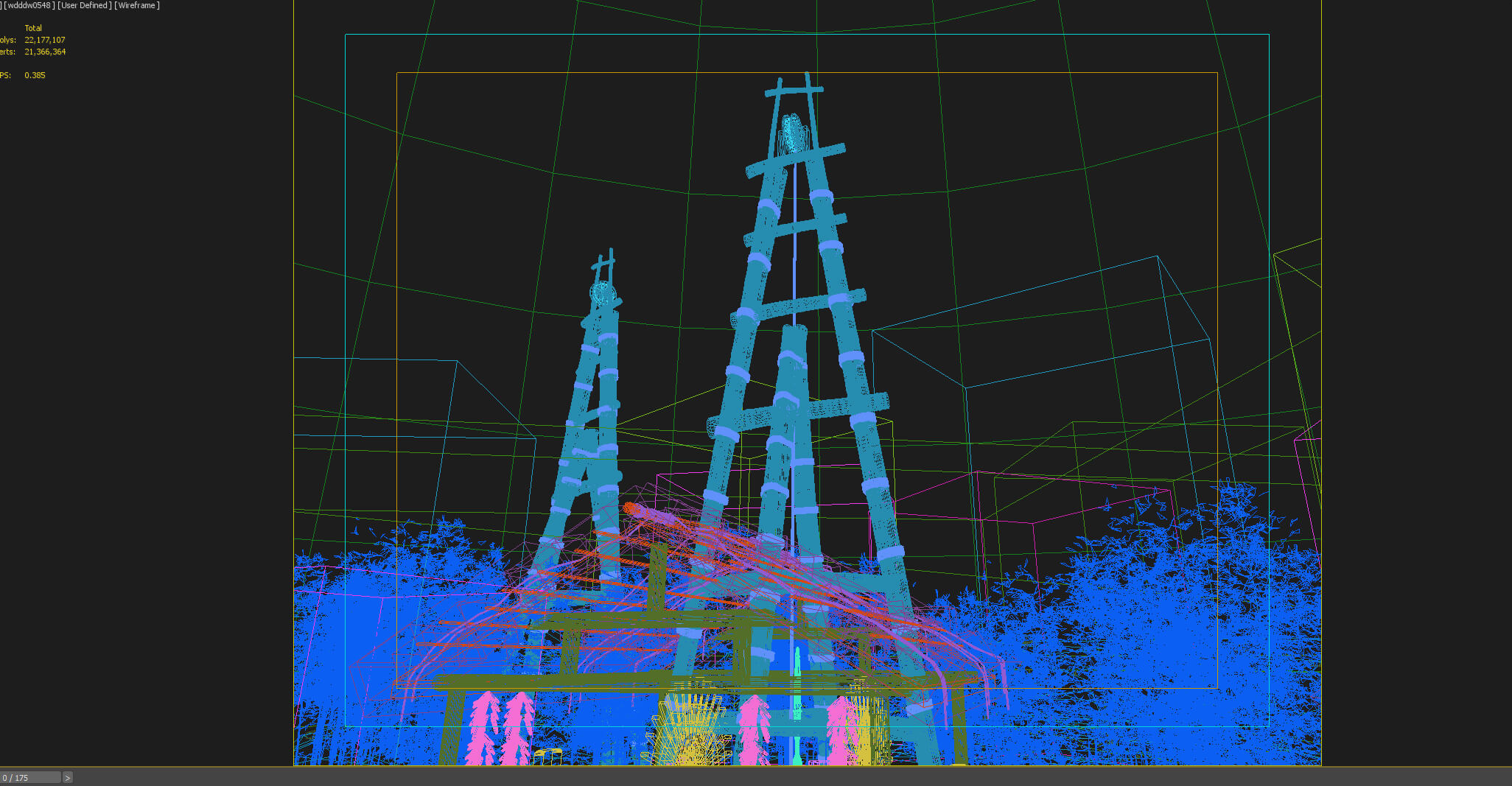This screenshot has height=786, width=1512.
Task: Click the polys count value 22,177,107
Action: (x=45, y=40)
